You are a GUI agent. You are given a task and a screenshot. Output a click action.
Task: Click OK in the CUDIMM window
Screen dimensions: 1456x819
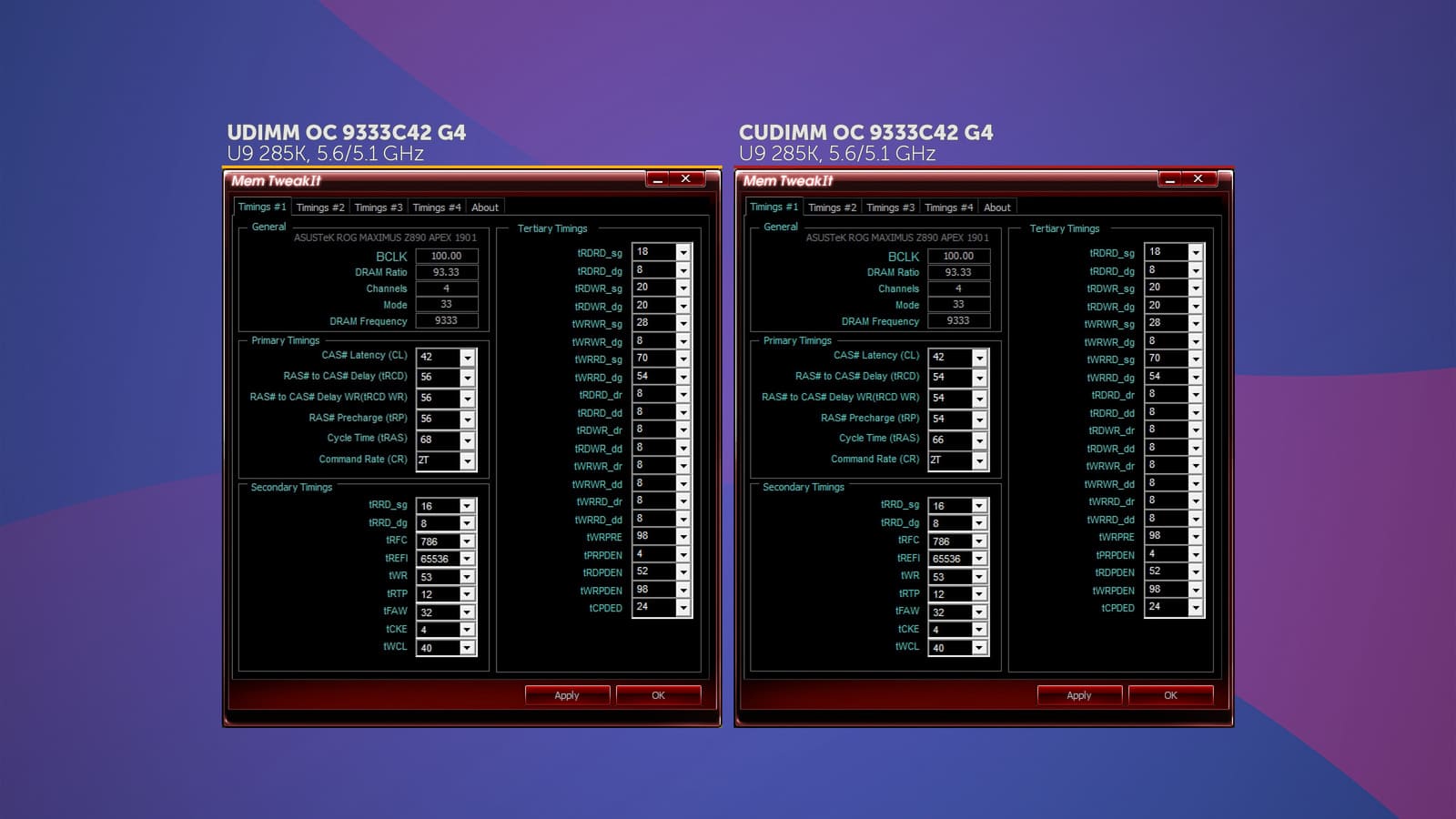tap(1171, 695)
